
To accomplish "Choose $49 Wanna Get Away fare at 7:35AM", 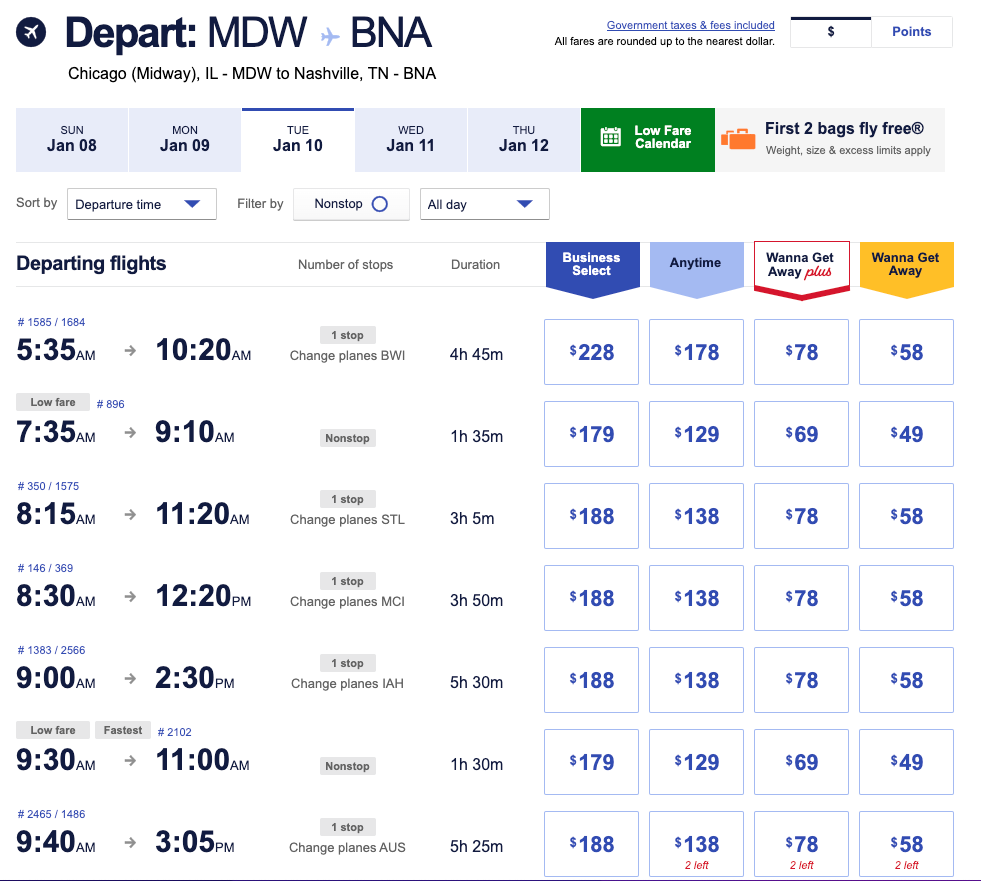I will [906, 434].
